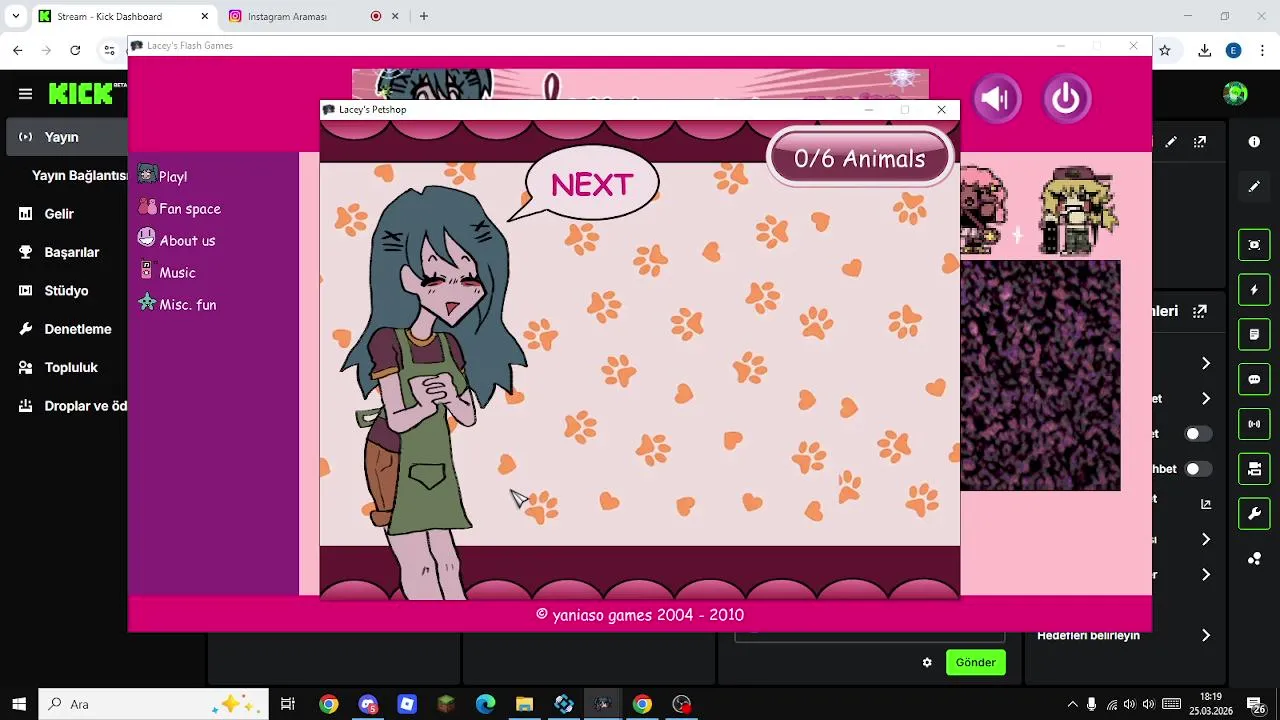This screenshot has width=1280, height=720.
Task: Click the Windows Start button
Action: [19, 704]
